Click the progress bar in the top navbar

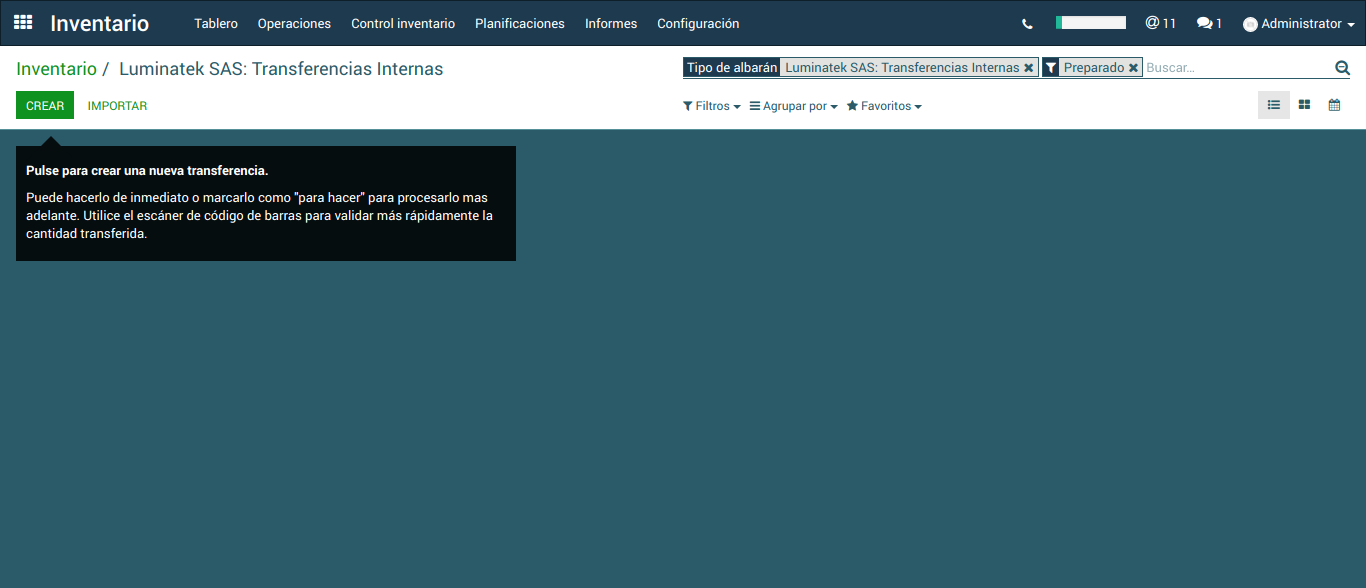pos(1090,23)
